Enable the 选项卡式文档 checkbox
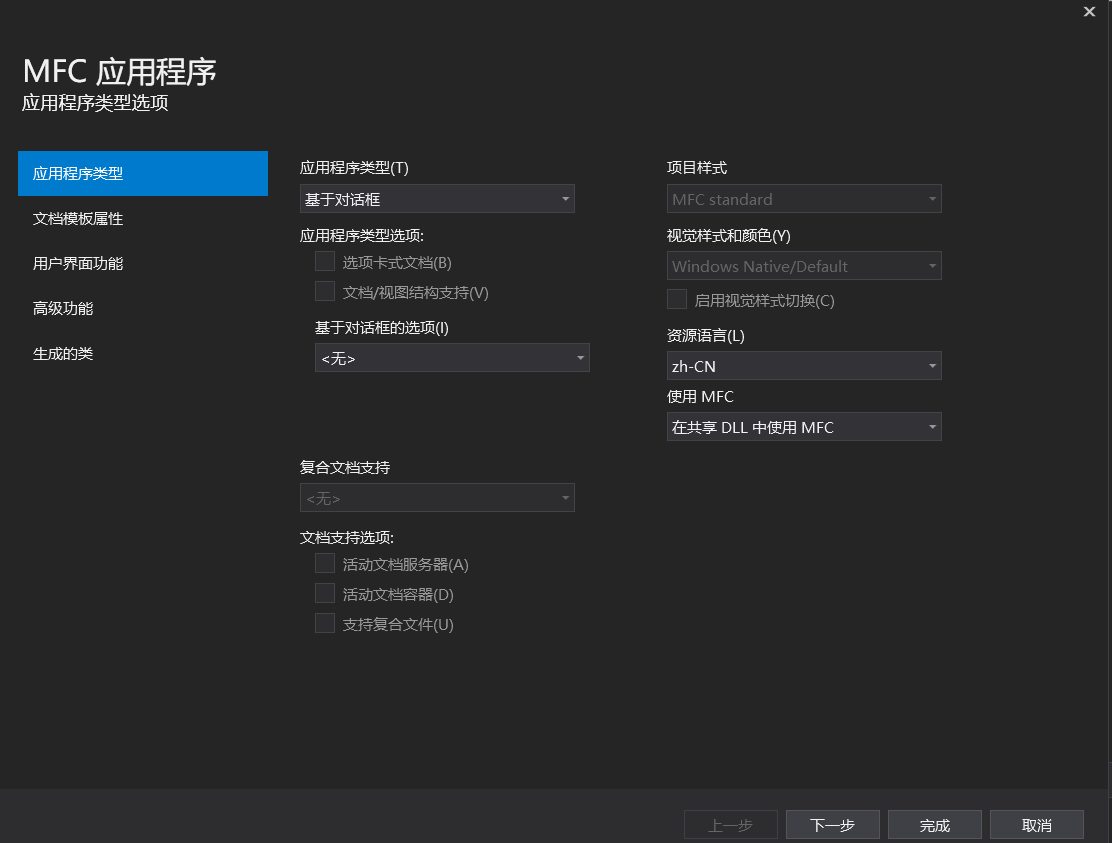Image resolution: width=1112 pixels, height=843 pixels. (324, 260)
